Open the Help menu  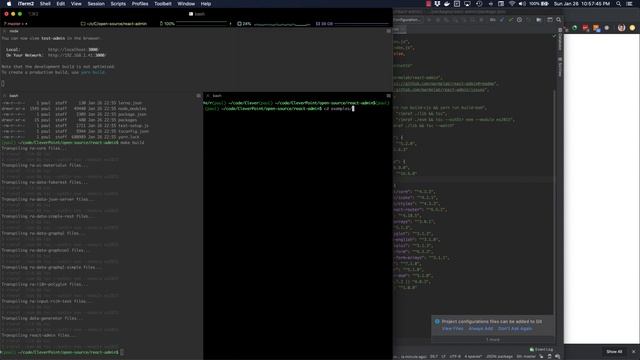(x=206, y=4)
